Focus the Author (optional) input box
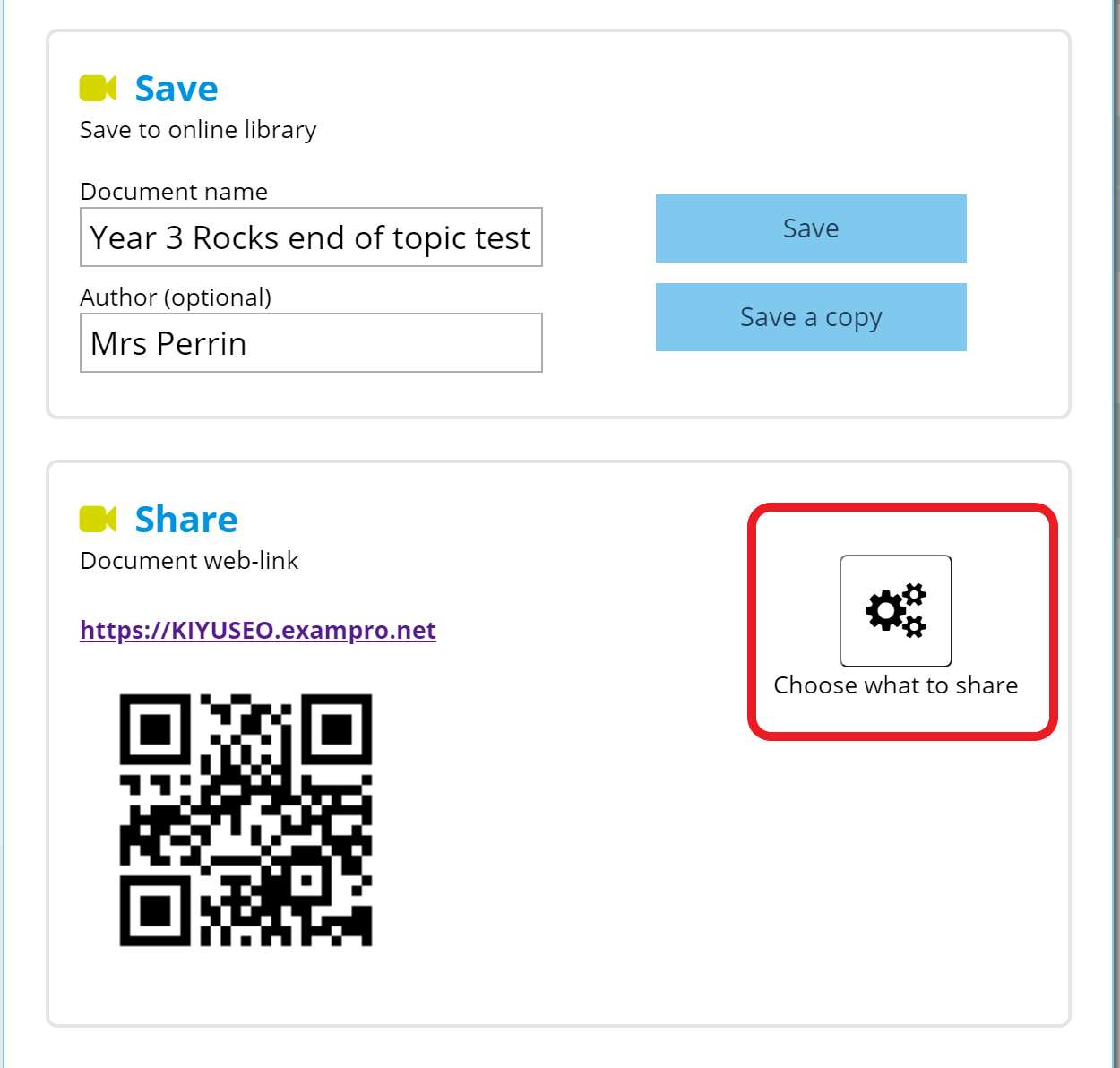The height and width of the screenshot is (1068, 1120). [x=311, y=343]
